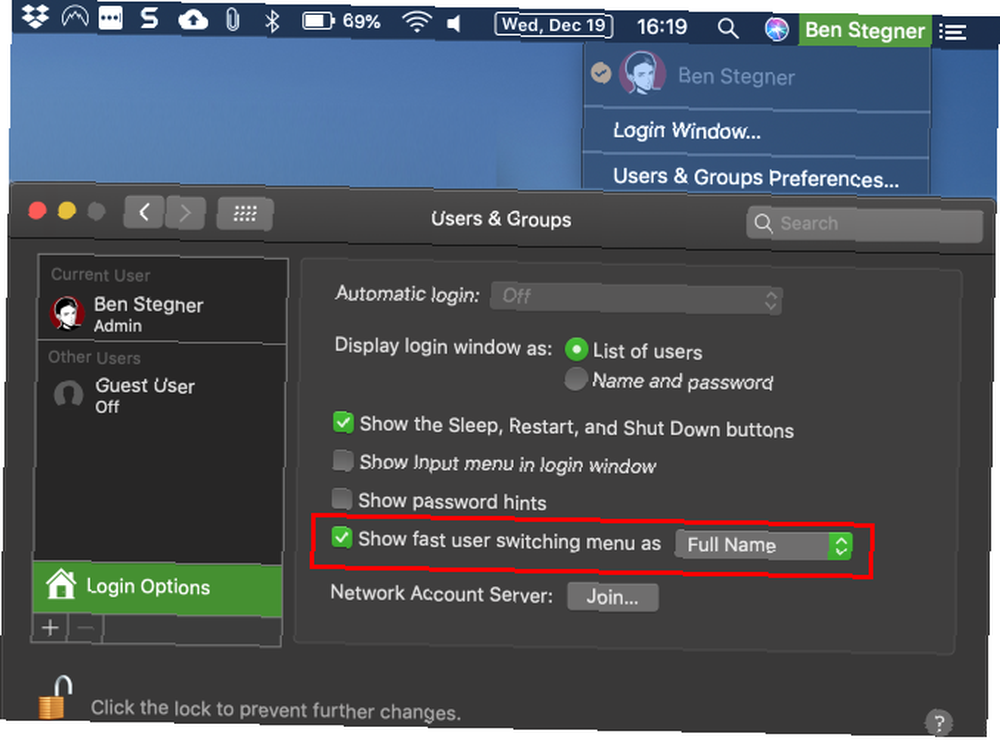Open the Wi-Fi menu bar icon
Viewport: 1000px width, 740px height.
click(x=416, y=22)
